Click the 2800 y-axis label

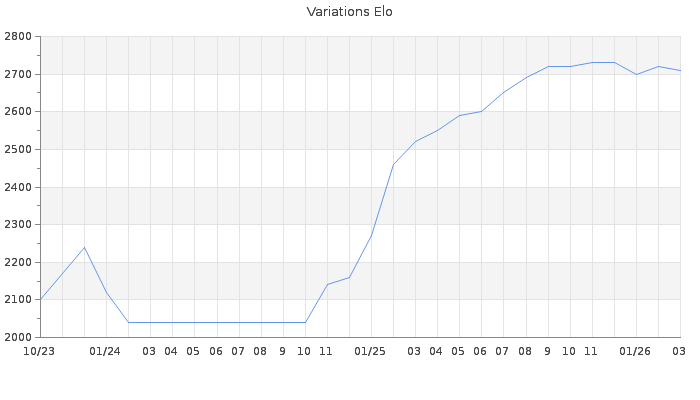coord(17,37)
